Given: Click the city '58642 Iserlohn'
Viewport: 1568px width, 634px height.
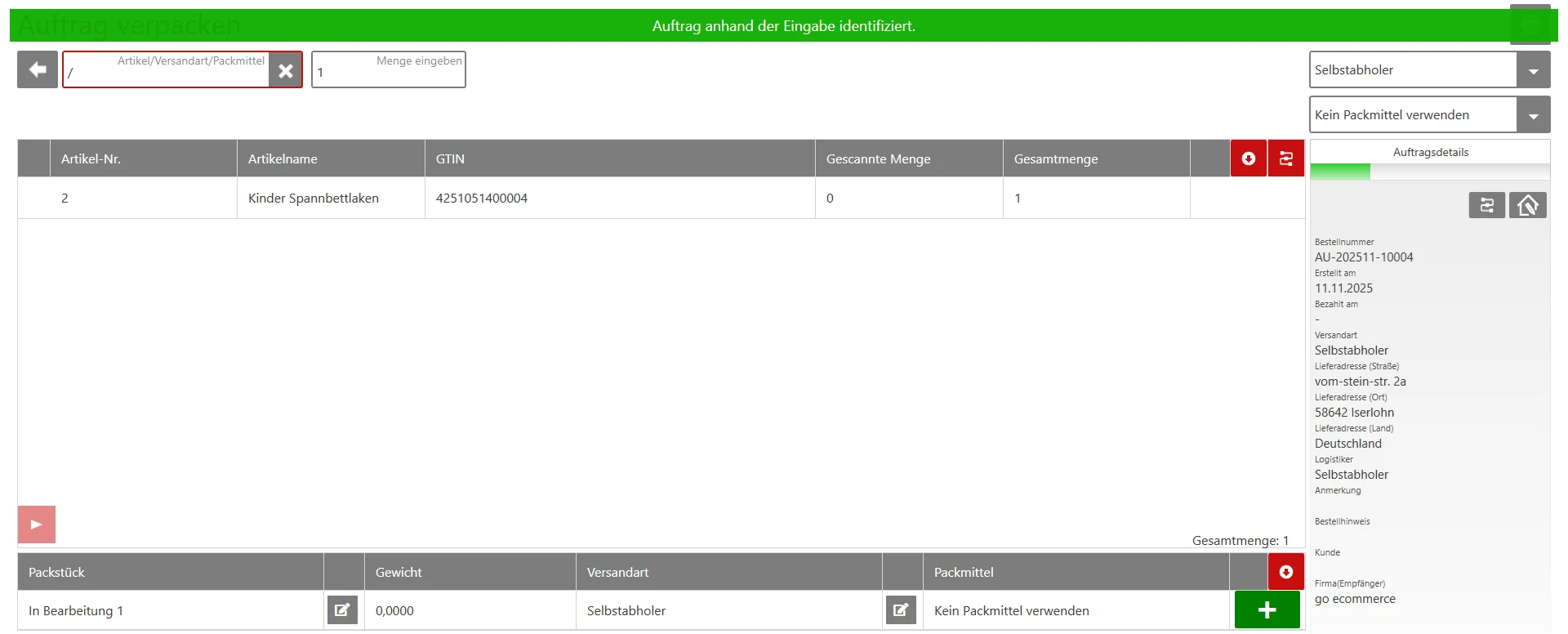Looking at the screenshot, I should click(x=1354, y=413).
